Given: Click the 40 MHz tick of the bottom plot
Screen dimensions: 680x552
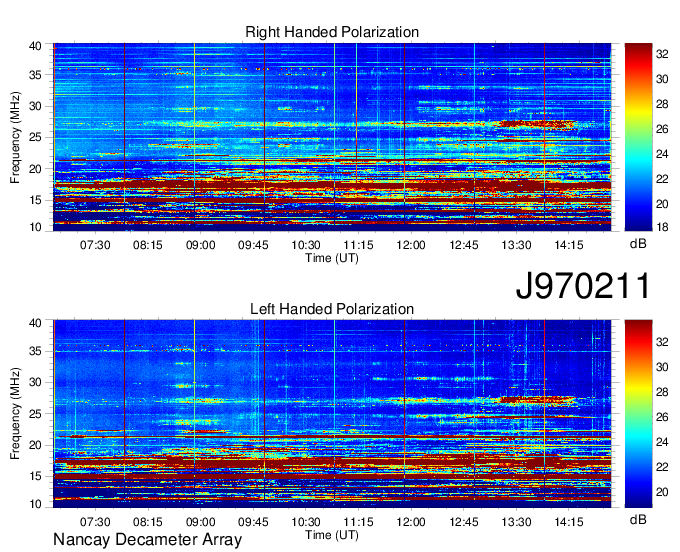Looking at the screenshot, I should tap(35, 323).
